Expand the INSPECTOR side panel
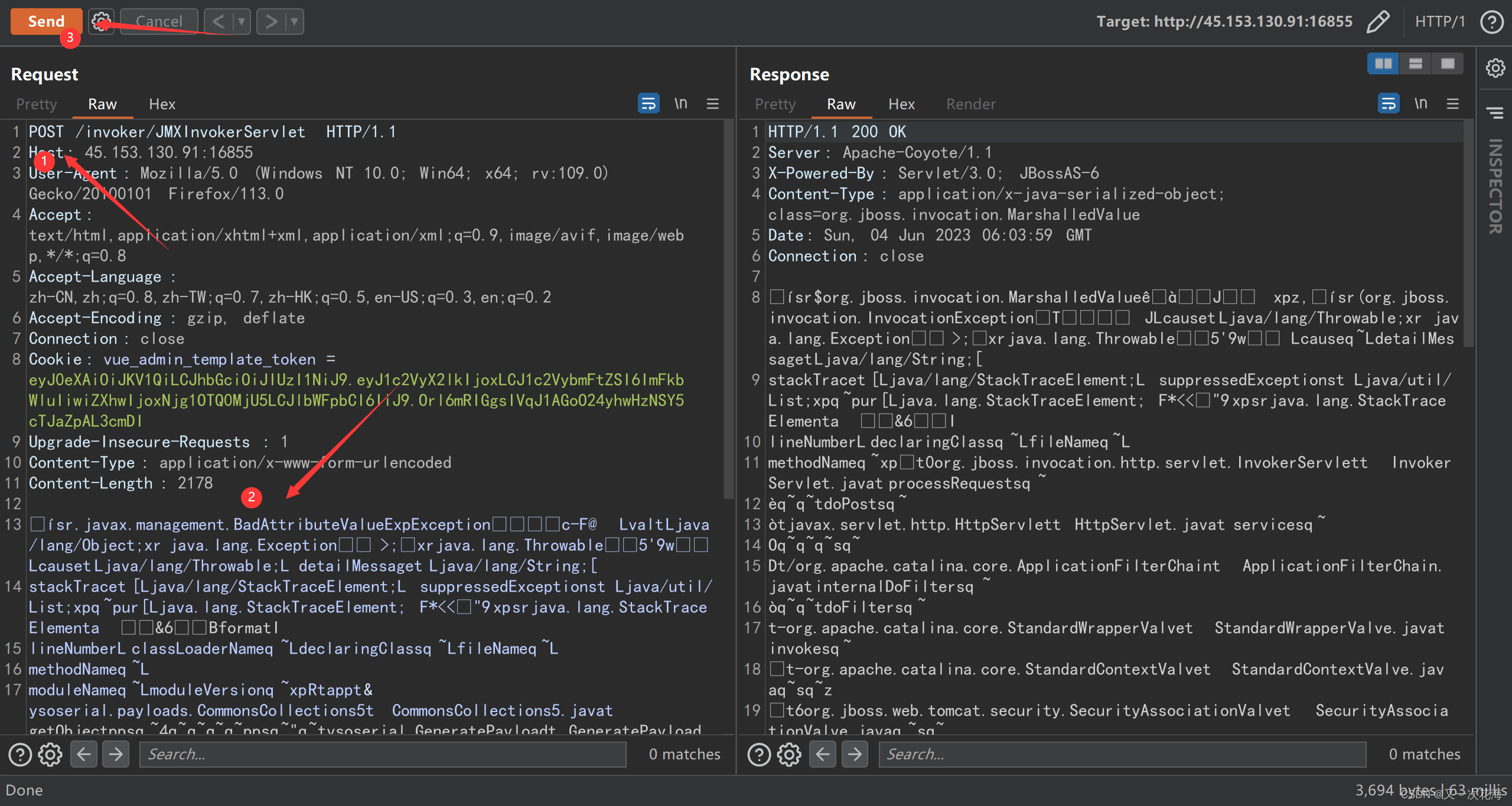1512x806 pixels. coord(1495,186)
